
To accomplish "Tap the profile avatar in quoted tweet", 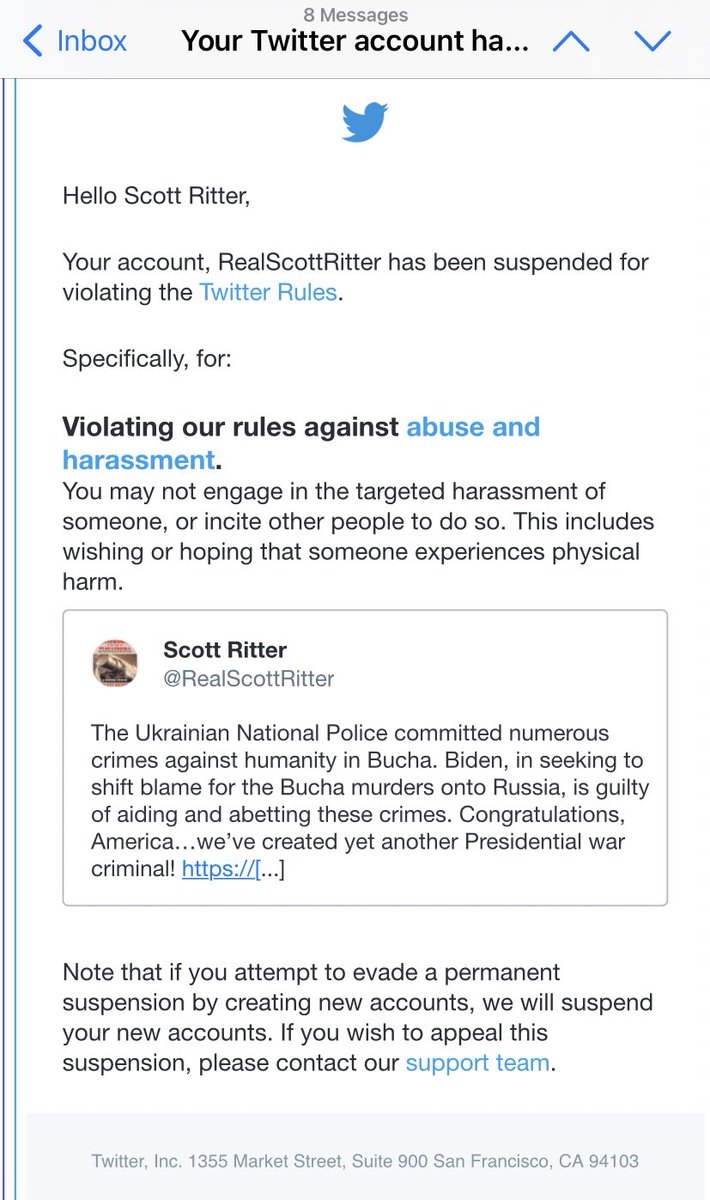I will coord(115,663).
